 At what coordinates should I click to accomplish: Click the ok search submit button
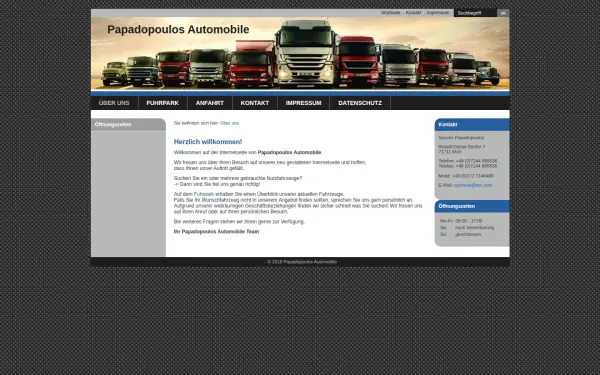click(x=503, y=13)
